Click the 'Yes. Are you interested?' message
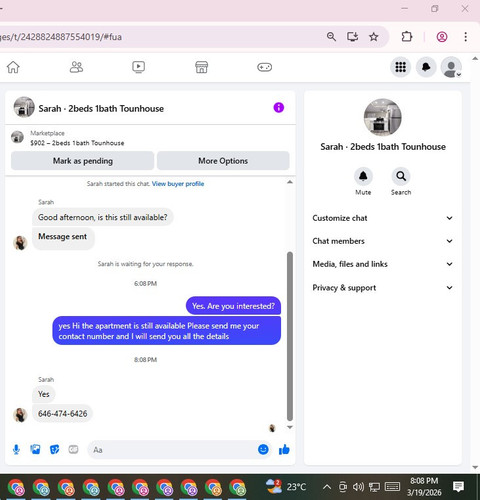This screenshot has height=500, width=480. point(233,306)
